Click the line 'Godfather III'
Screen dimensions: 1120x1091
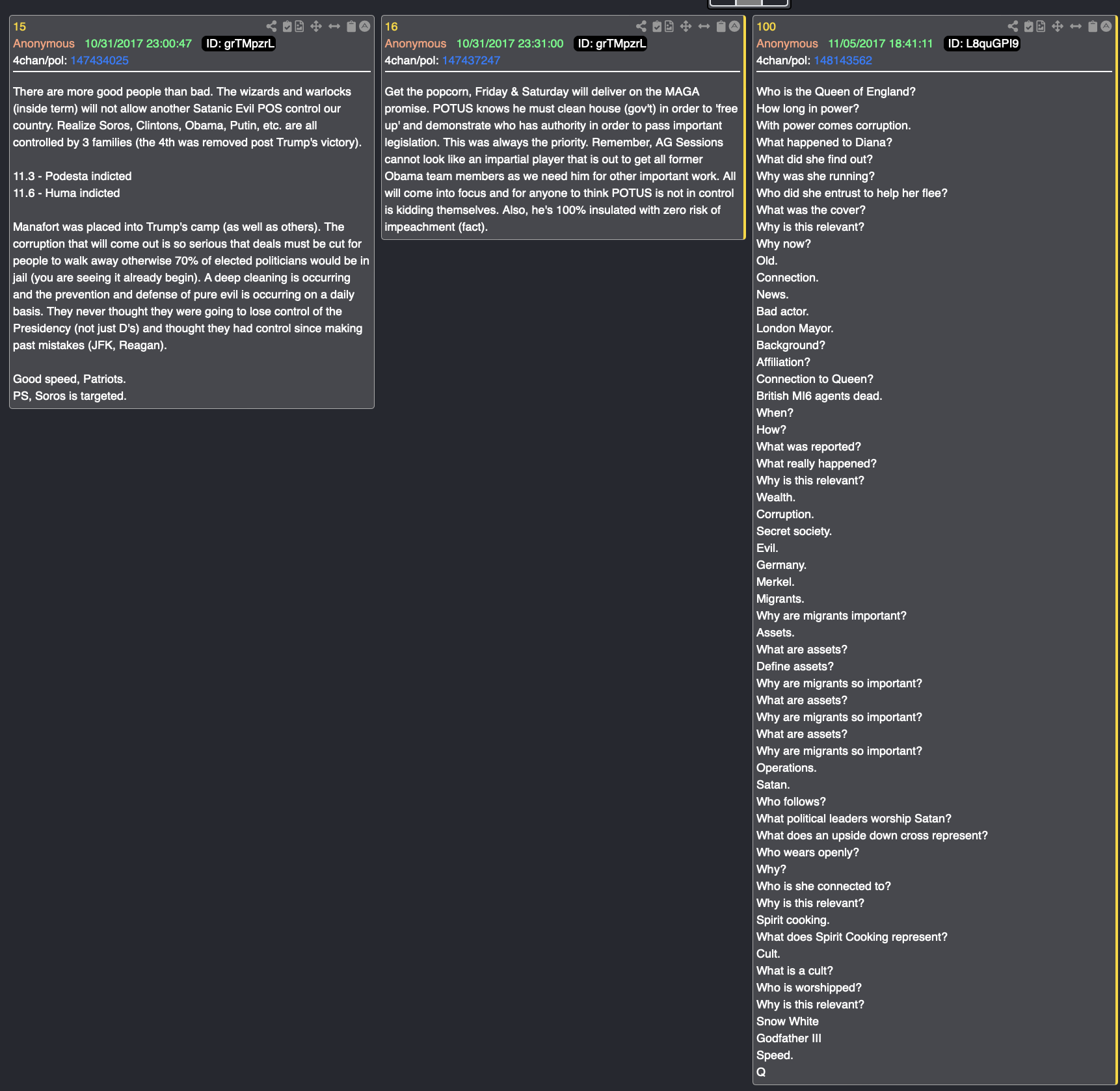pyautogui.click(x=789, y=1038)
